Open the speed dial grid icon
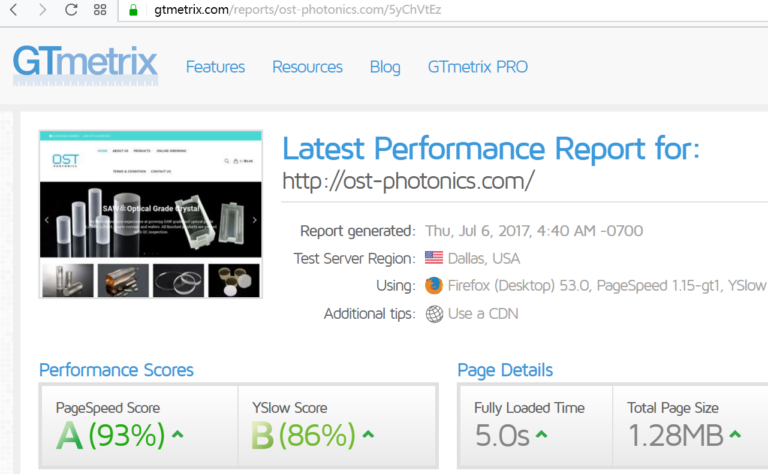 (x=100, y=9)
